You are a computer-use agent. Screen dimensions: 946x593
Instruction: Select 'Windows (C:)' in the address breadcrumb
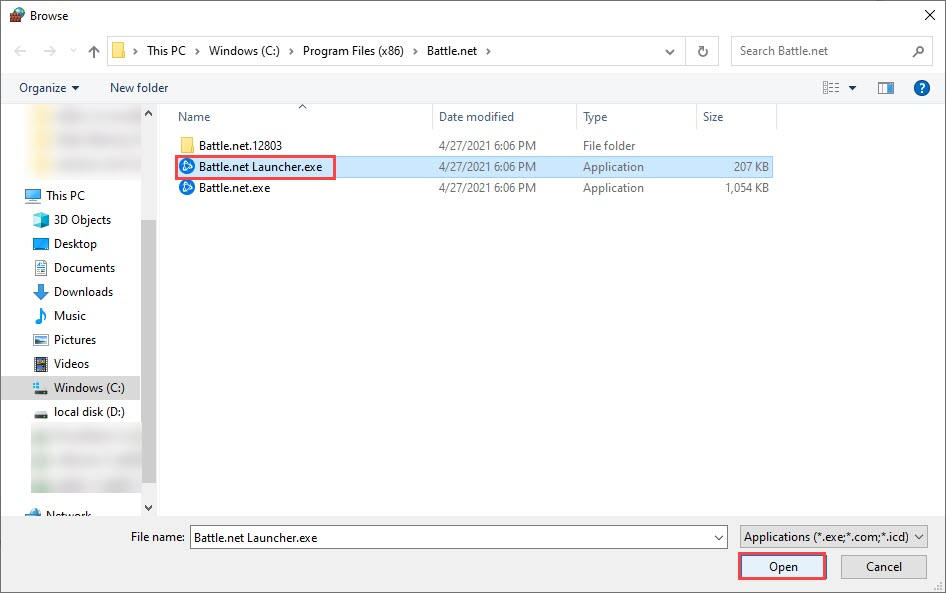coord(244,51)
